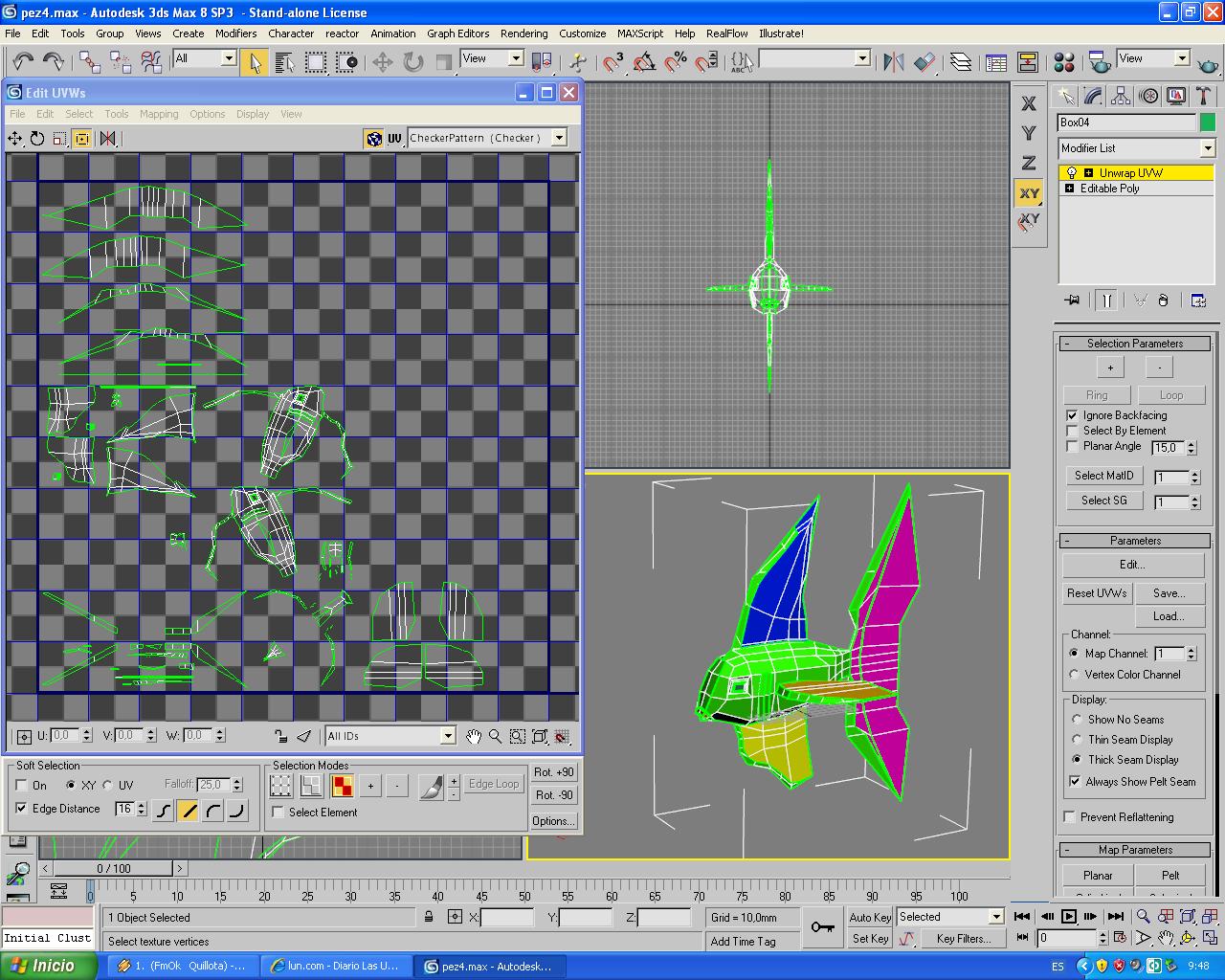Open Select by Name tool
The width and height of the screenshot is (1225, 980).
tap(284, 62)
